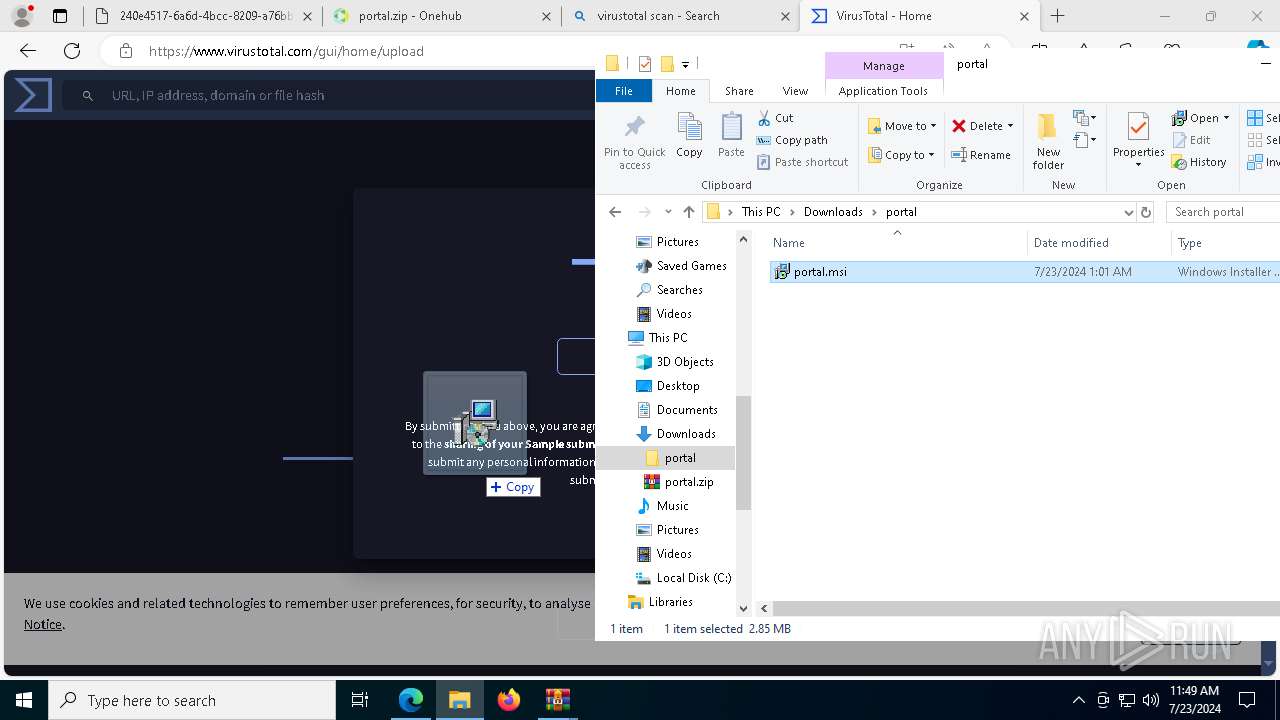Switch to portal.zip - Onehub tab
The width and height of the screenshot is (1280, 720).
(x=440, y=16)
